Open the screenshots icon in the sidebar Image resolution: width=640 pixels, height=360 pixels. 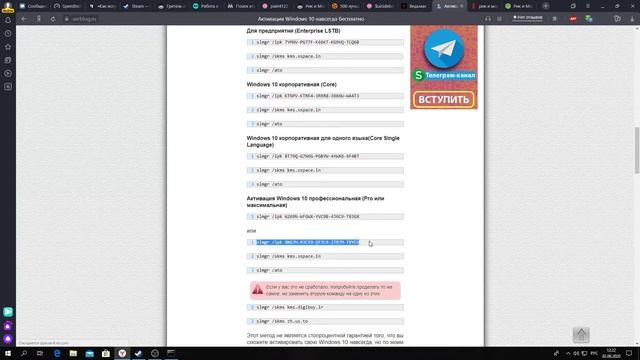pos(8,87)
